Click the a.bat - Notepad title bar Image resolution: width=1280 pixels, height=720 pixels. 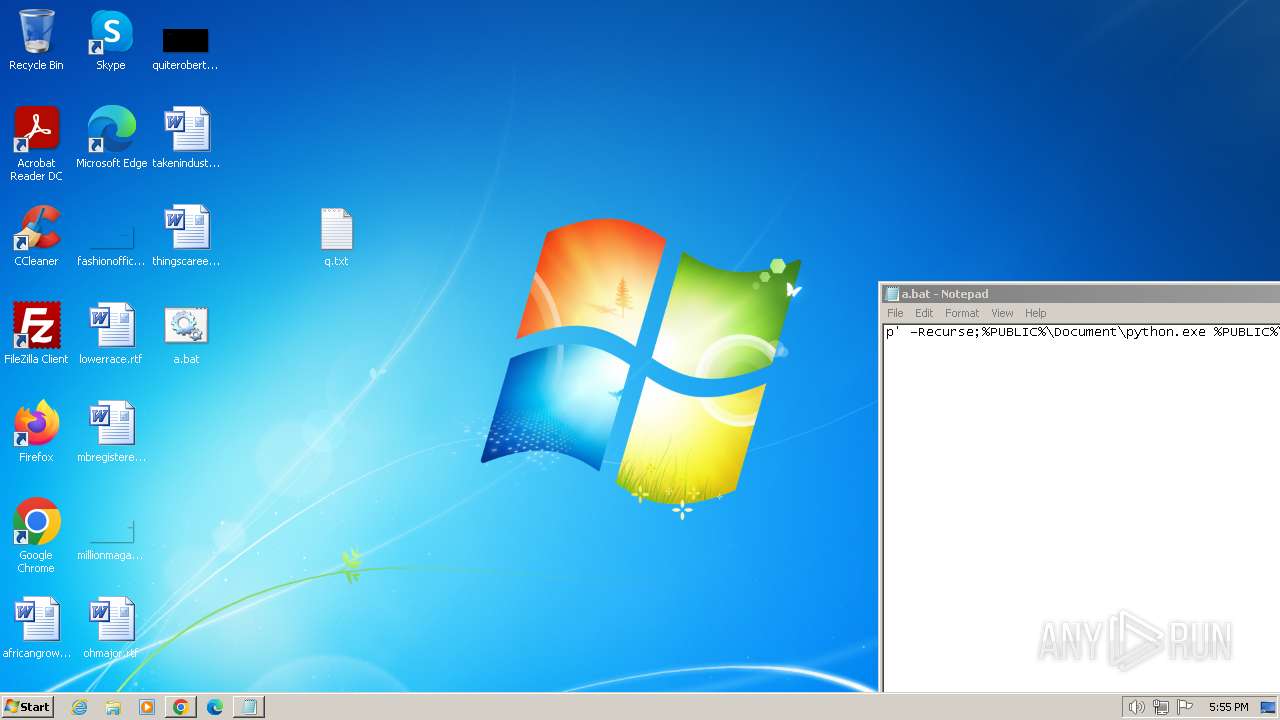coord(1081,294)
